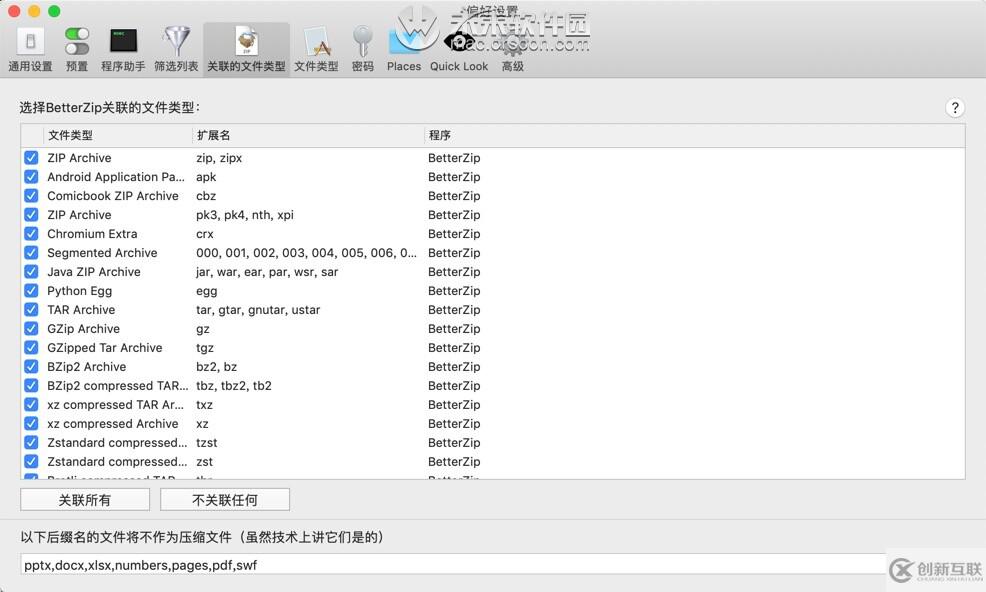This screenshot has width=986, height=592.
Task: Open the 程序助手 terminal icon pane
Action: (x=123, y=50)
